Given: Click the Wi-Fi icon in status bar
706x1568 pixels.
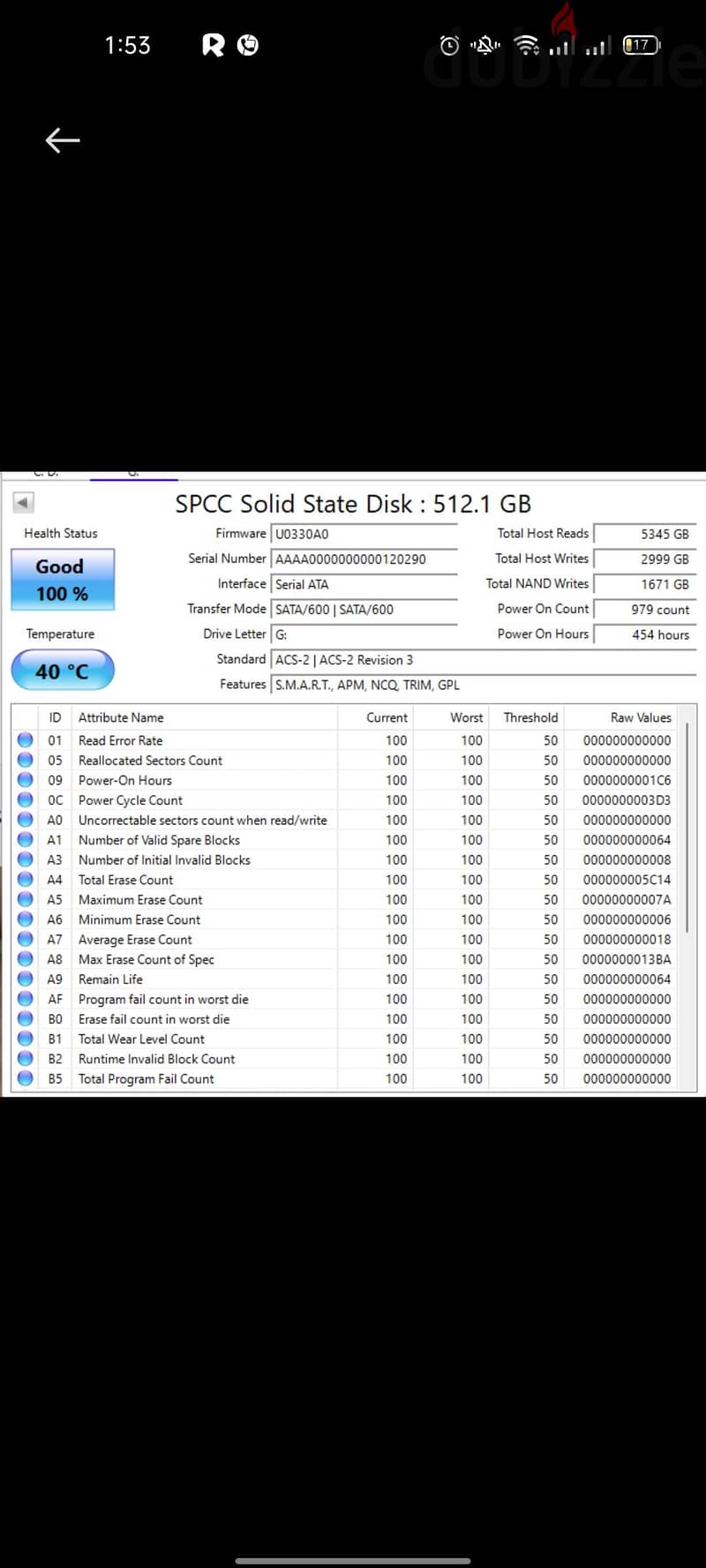Looking at the screenshot, I should (527, 44).
